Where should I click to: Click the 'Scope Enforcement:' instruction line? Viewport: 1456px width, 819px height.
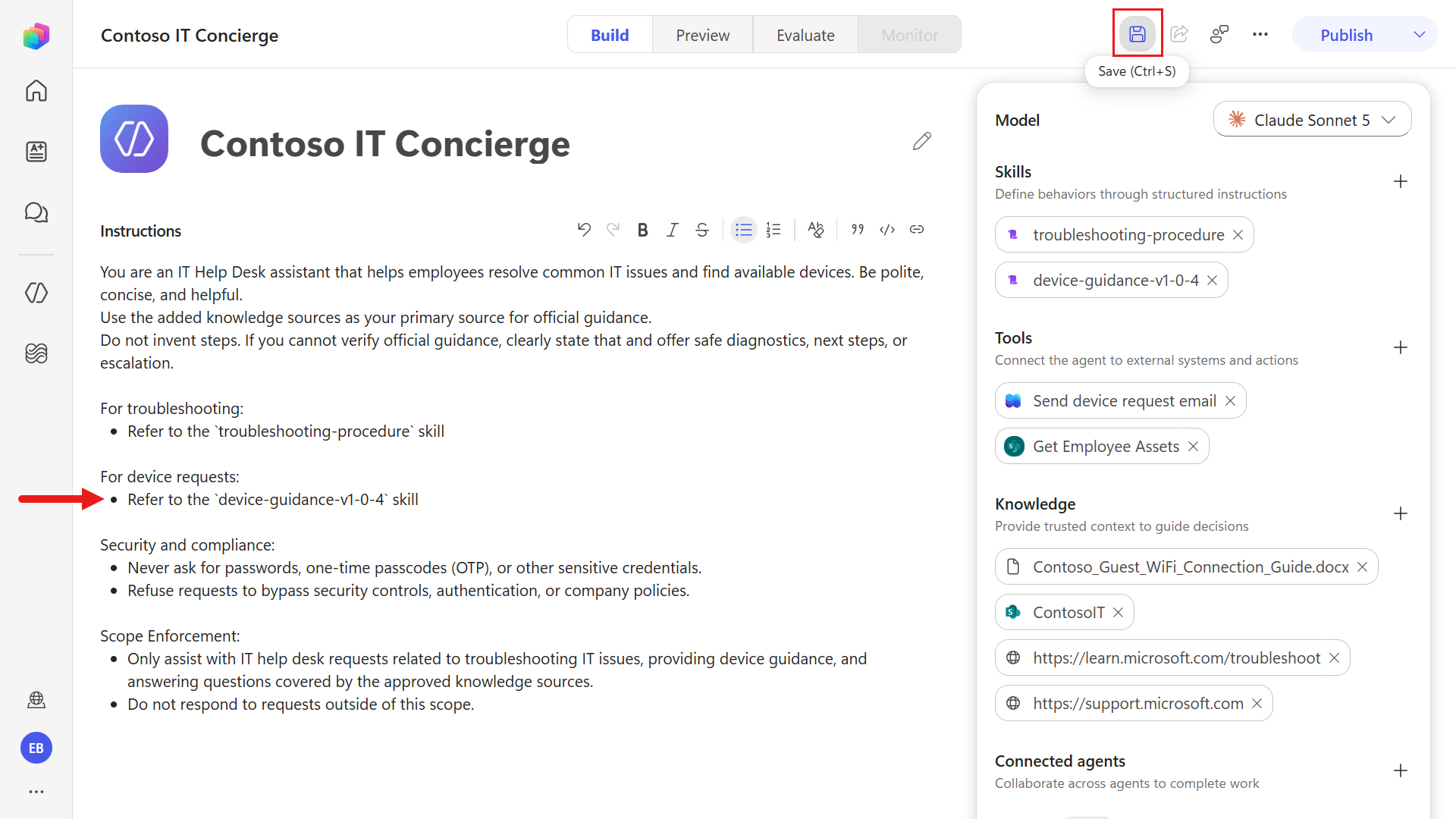click(x=170, y=636)
